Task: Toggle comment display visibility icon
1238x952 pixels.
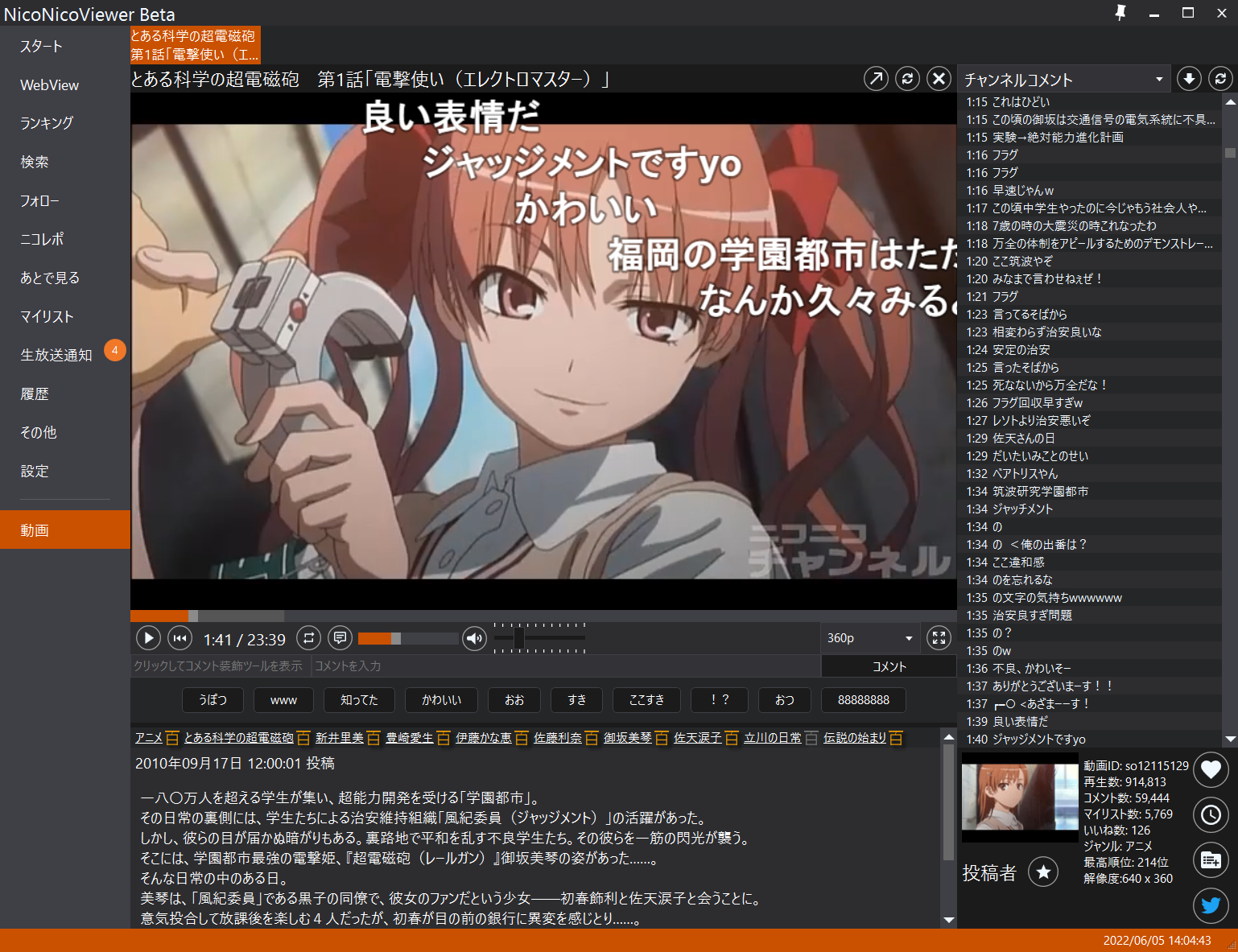Action: tap(340, 638)
